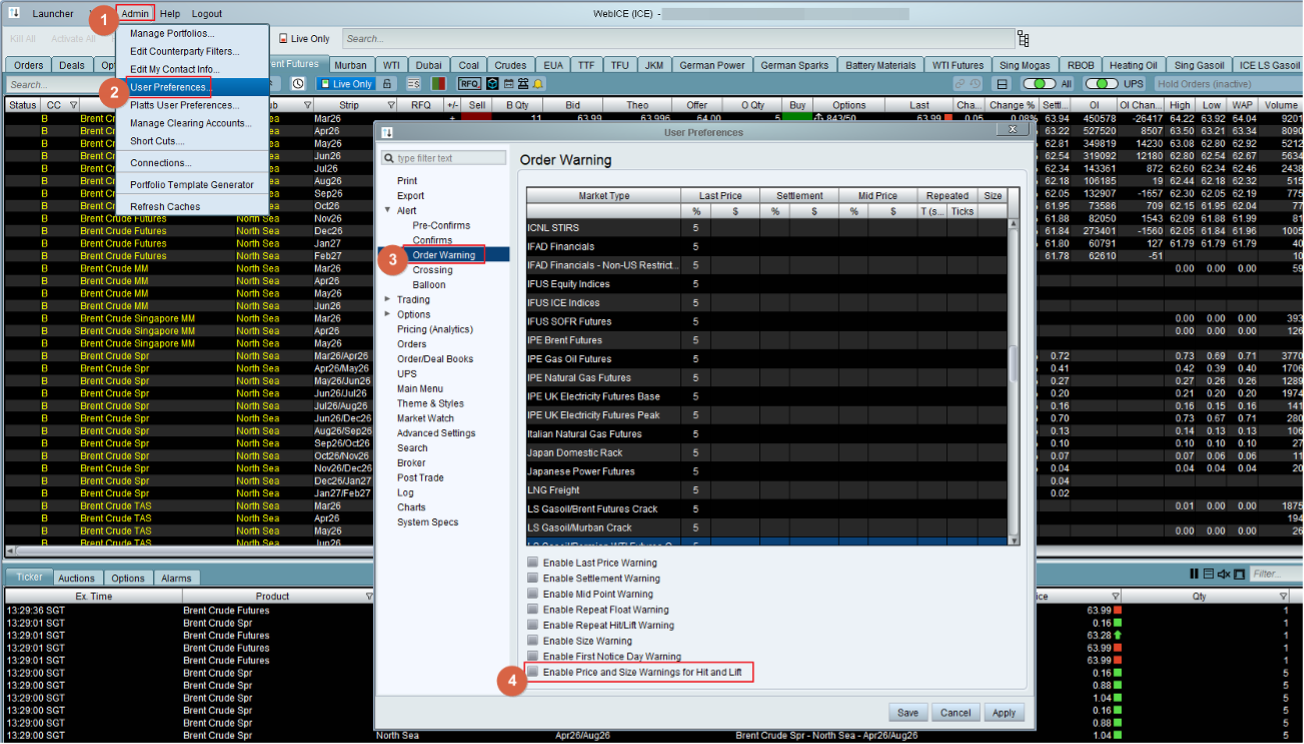
Task: Click the yellow alarm bell icon
Action: pos(538,84)
